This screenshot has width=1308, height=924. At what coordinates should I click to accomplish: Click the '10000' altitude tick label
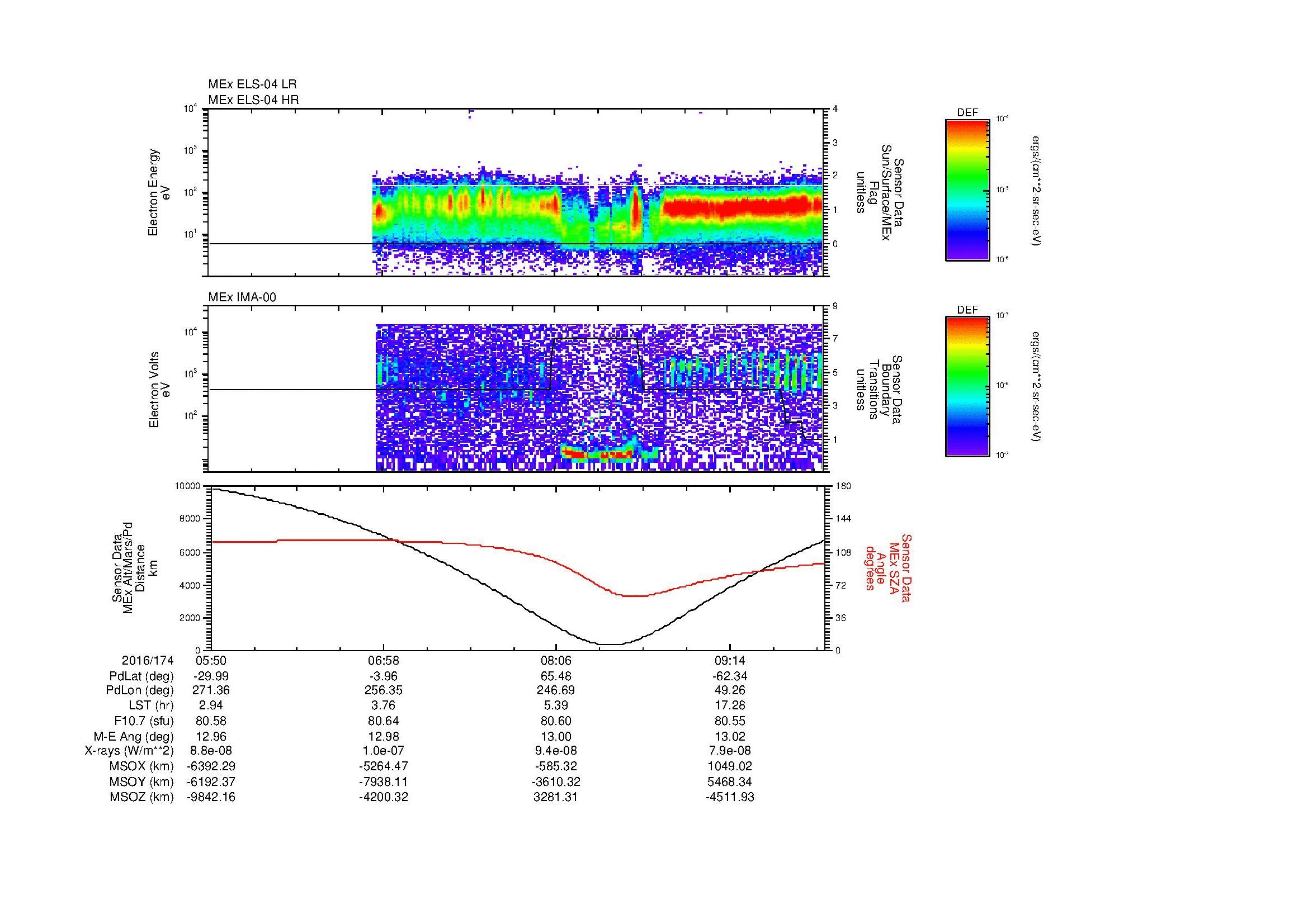[x=187, y=486]
